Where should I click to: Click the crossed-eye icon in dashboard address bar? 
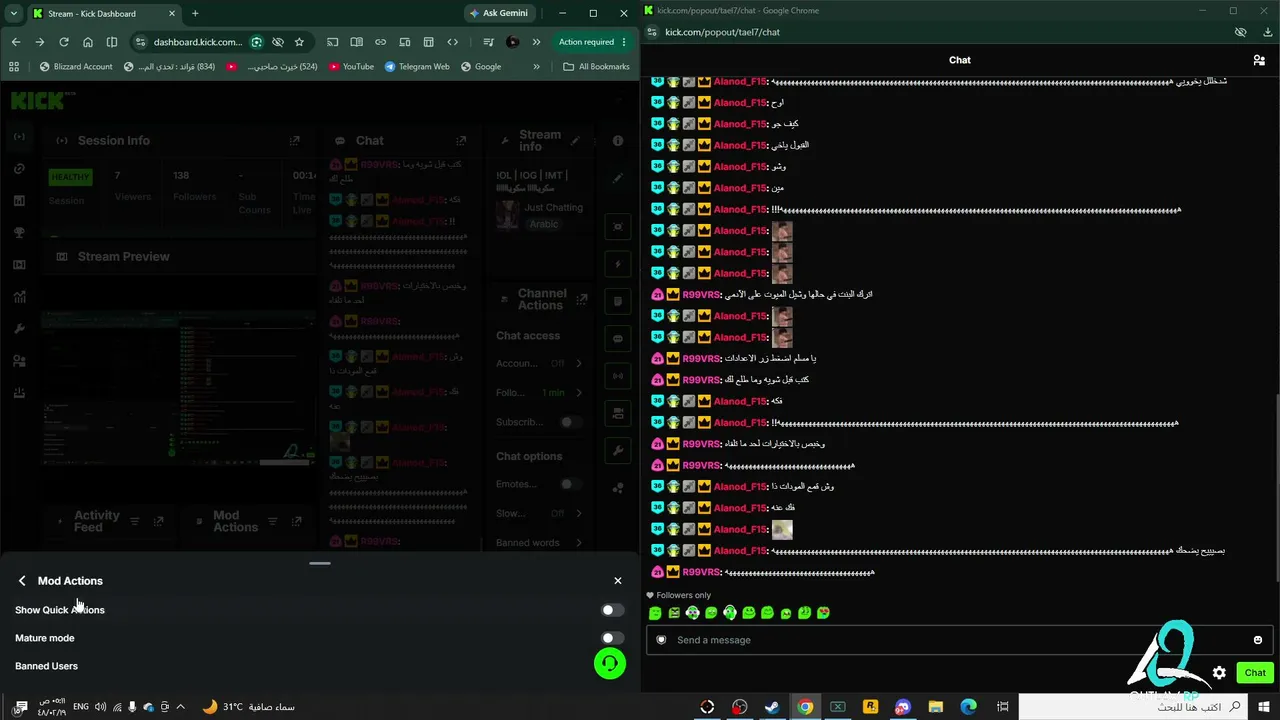pyautogui.click(x=278, y=42)
